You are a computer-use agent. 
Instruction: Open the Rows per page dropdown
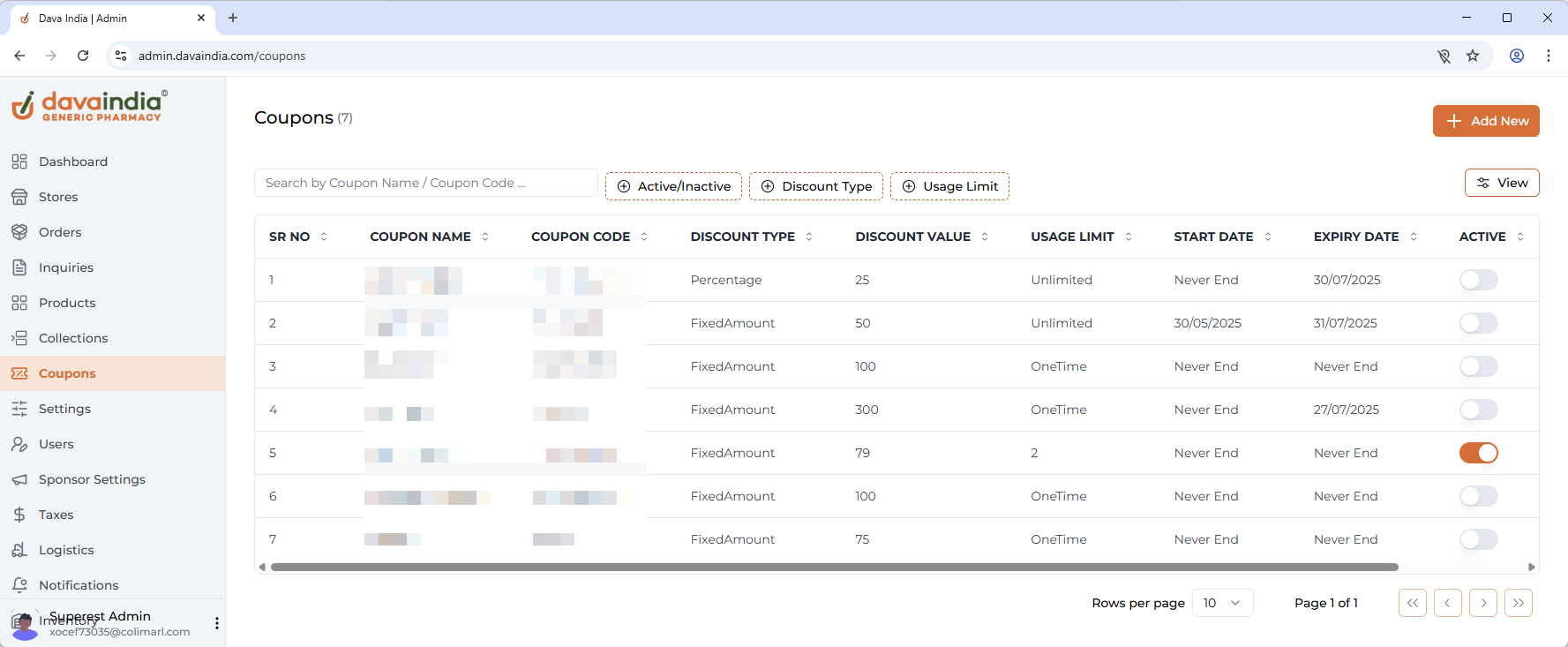[1222, 603]
